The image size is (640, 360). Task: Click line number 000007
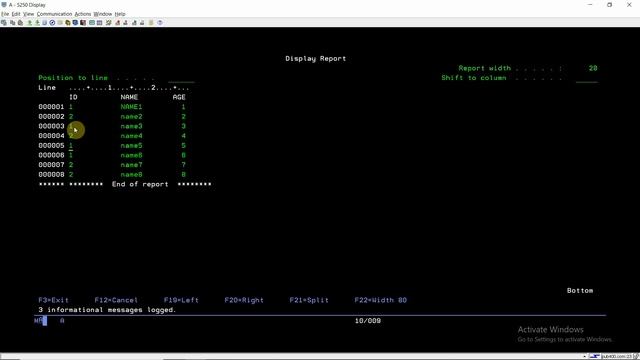tap(51, 165)
